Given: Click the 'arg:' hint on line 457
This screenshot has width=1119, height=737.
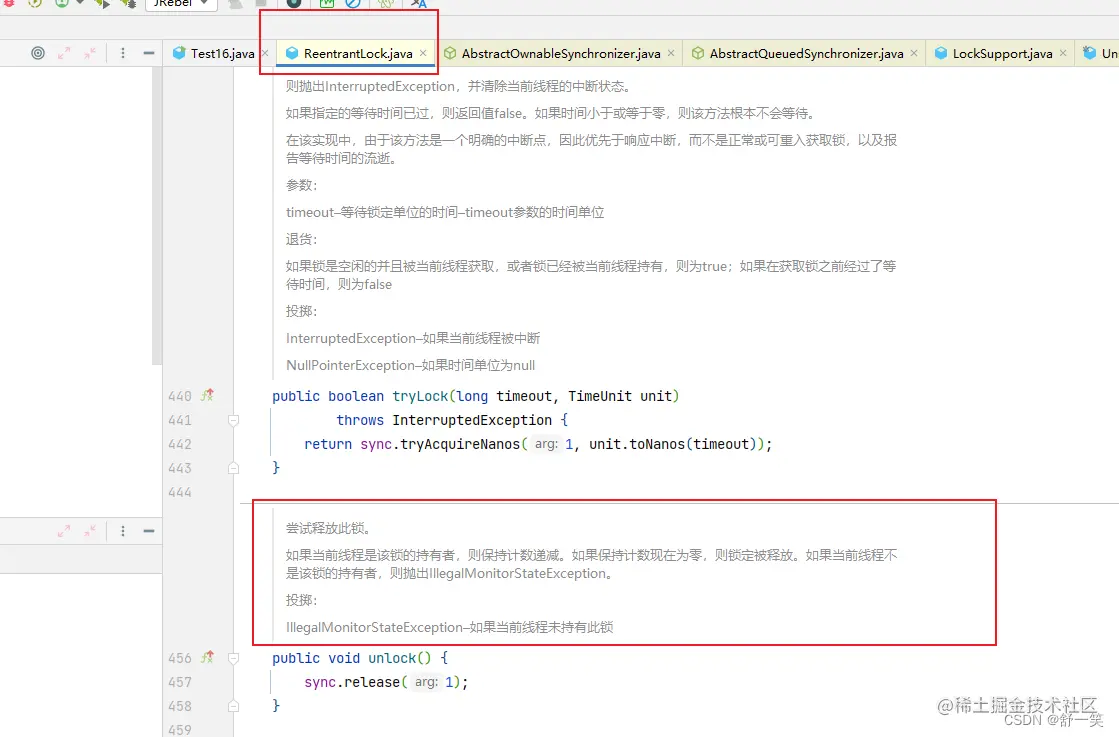Looking at the screenshot, I should point(426,682).
